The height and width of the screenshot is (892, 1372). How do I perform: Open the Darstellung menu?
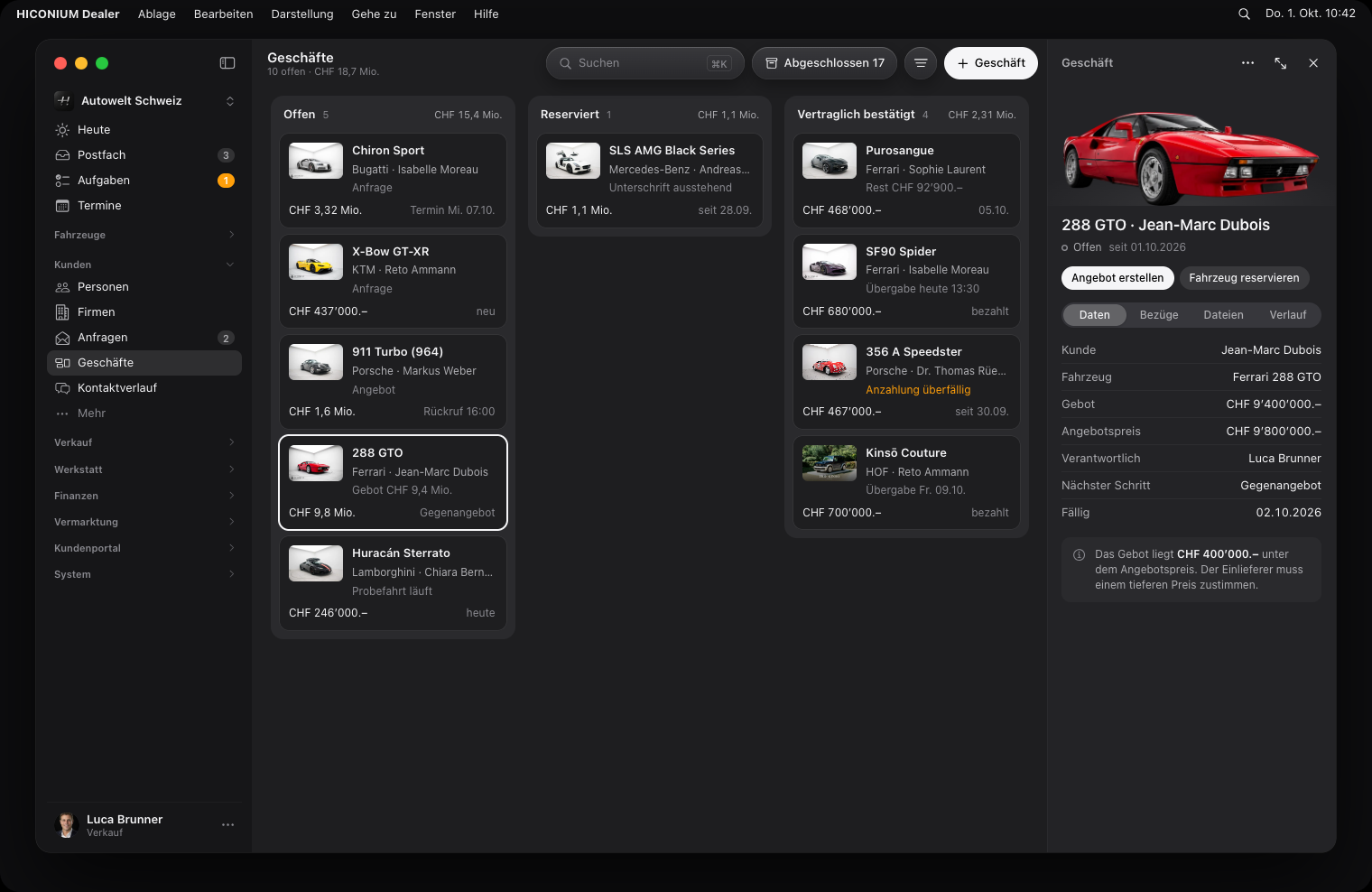302,14
